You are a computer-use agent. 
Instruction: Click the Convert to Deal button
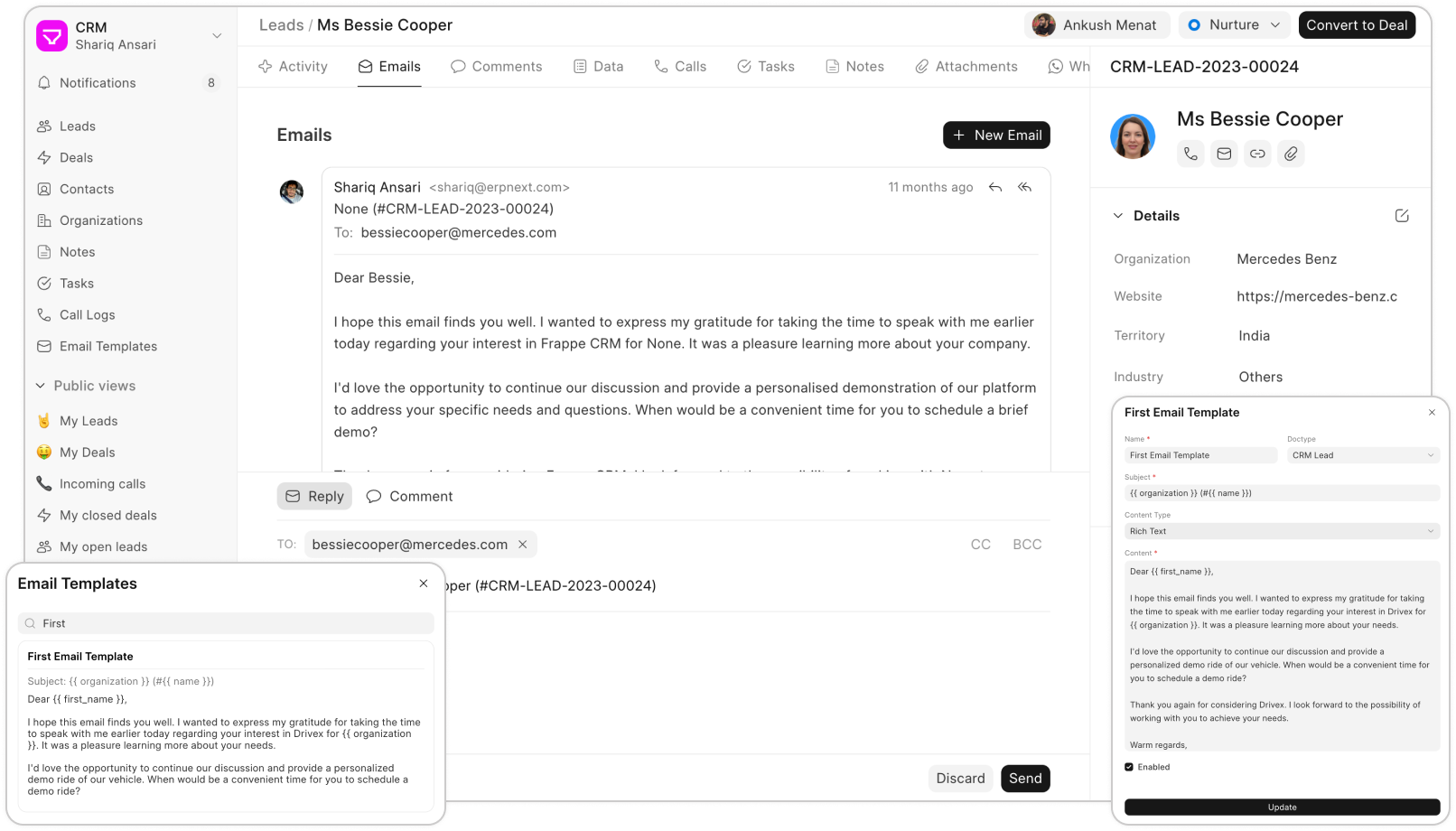point(1356,25)
